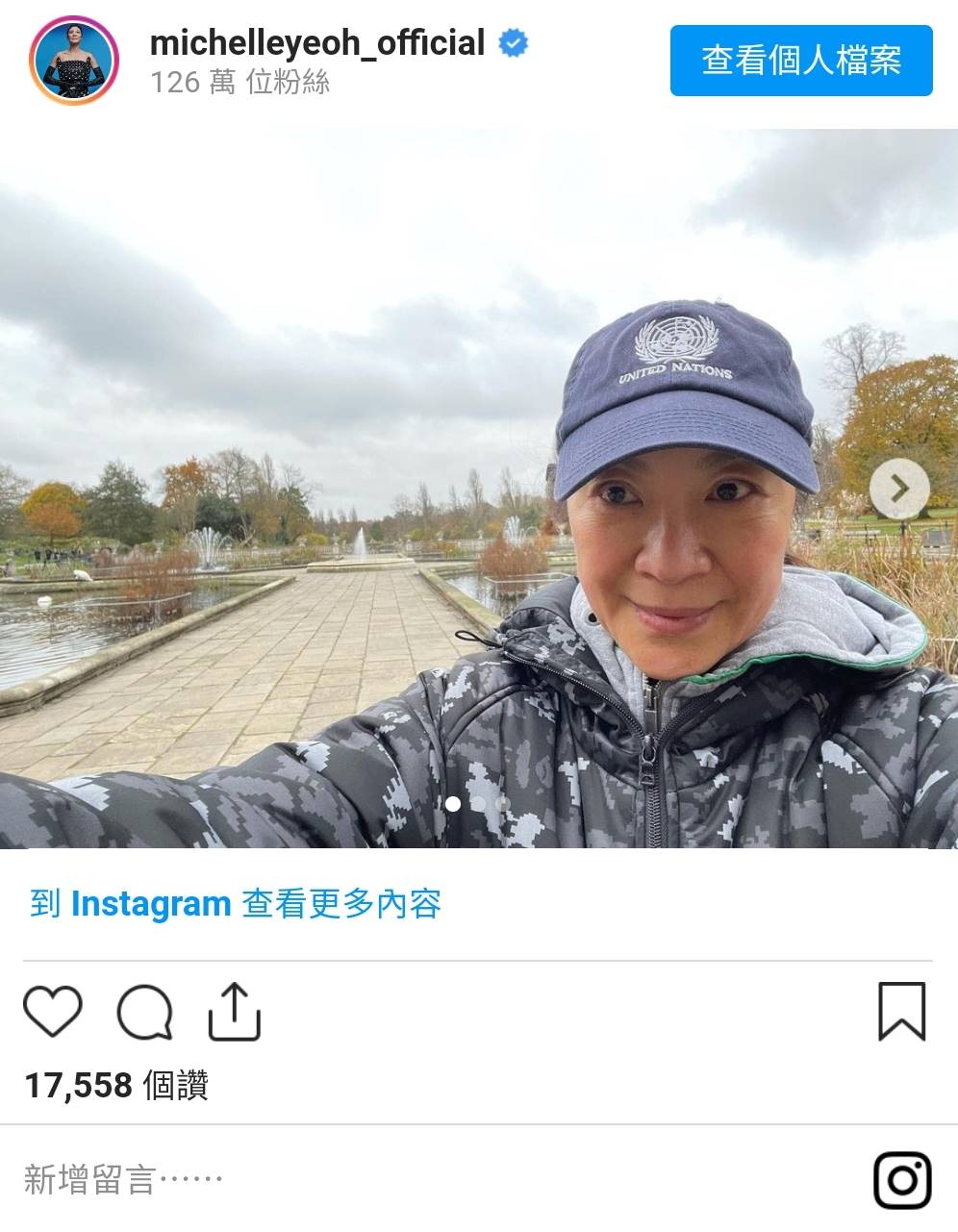Image resolution: width=958 pixels, height=1232 pixels.
Task: Select the first carousel dot indicator
Action: 453,803
